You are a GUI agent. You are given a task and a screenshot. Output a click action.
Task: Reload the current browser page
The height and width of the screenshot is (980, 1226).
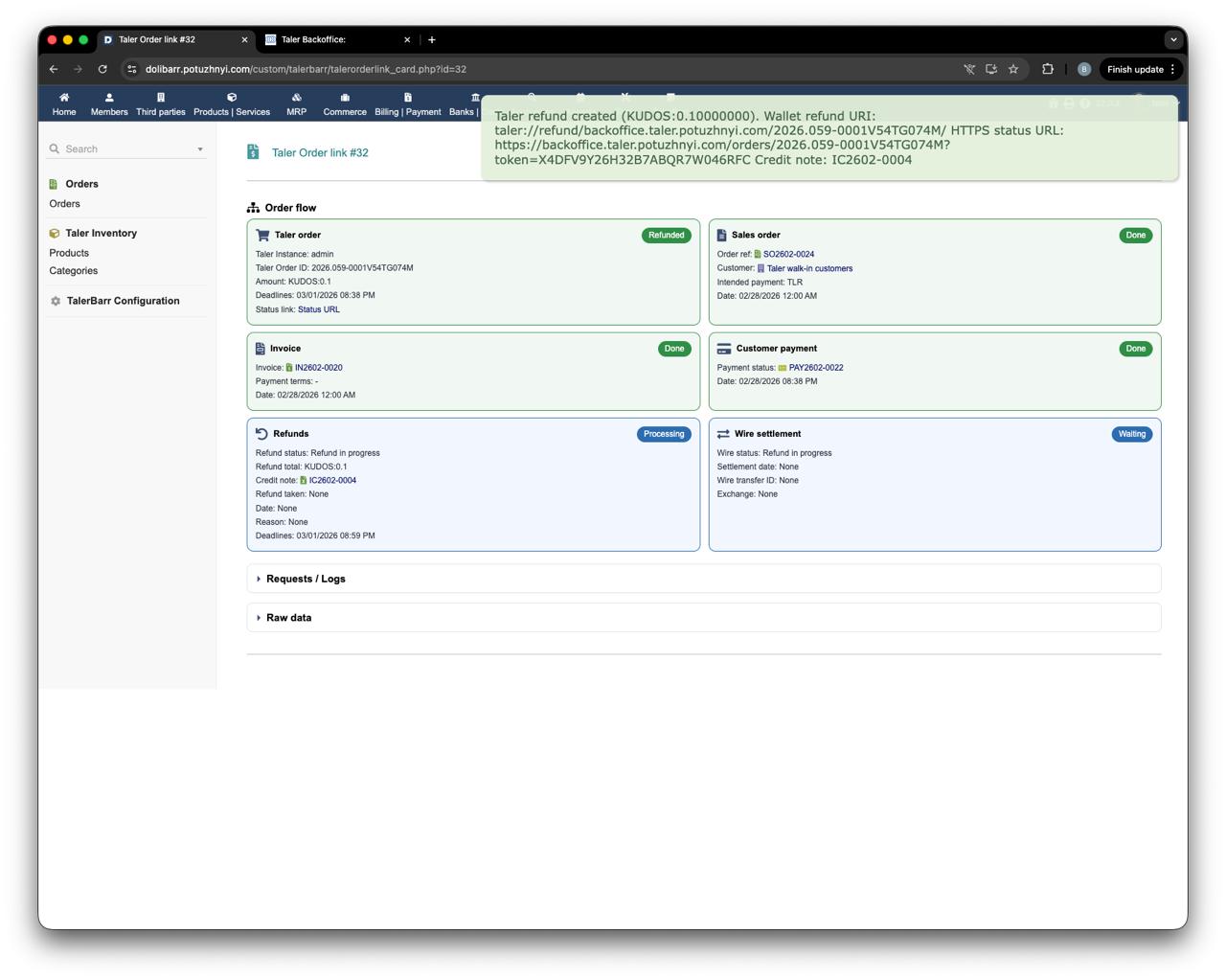[102, 69]
